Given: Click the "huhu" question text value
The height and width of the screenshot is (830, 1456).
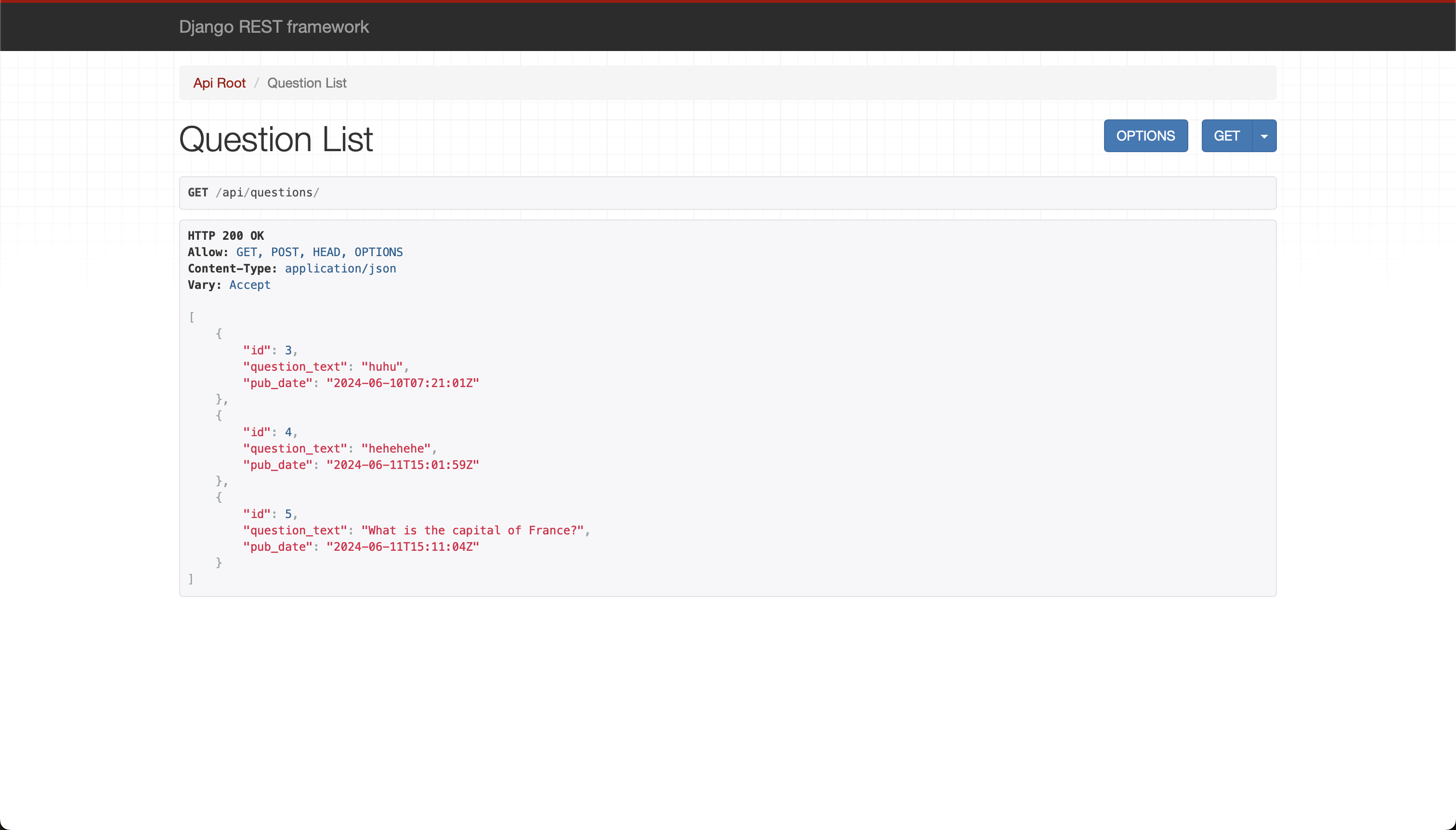Looking at the screenshot, I should [382, 367].
